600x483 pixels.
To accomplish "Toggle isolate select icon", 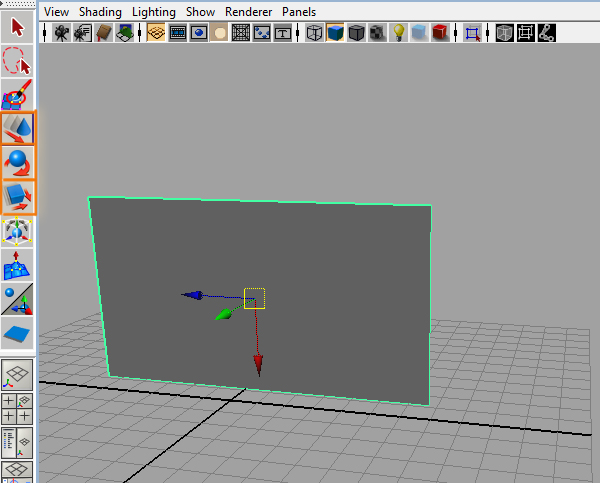I will [x=472, y=33].
